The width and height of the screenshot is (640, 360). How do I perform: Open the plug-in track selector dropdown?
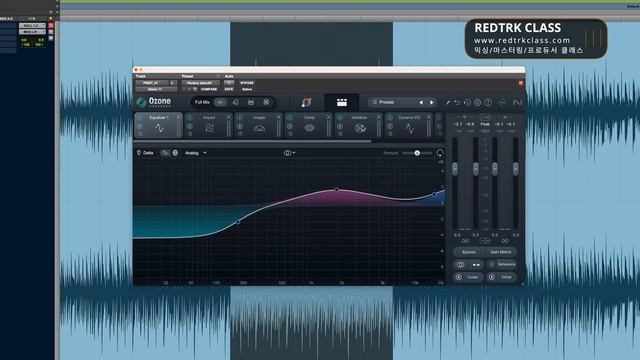[x=153, y=83]
